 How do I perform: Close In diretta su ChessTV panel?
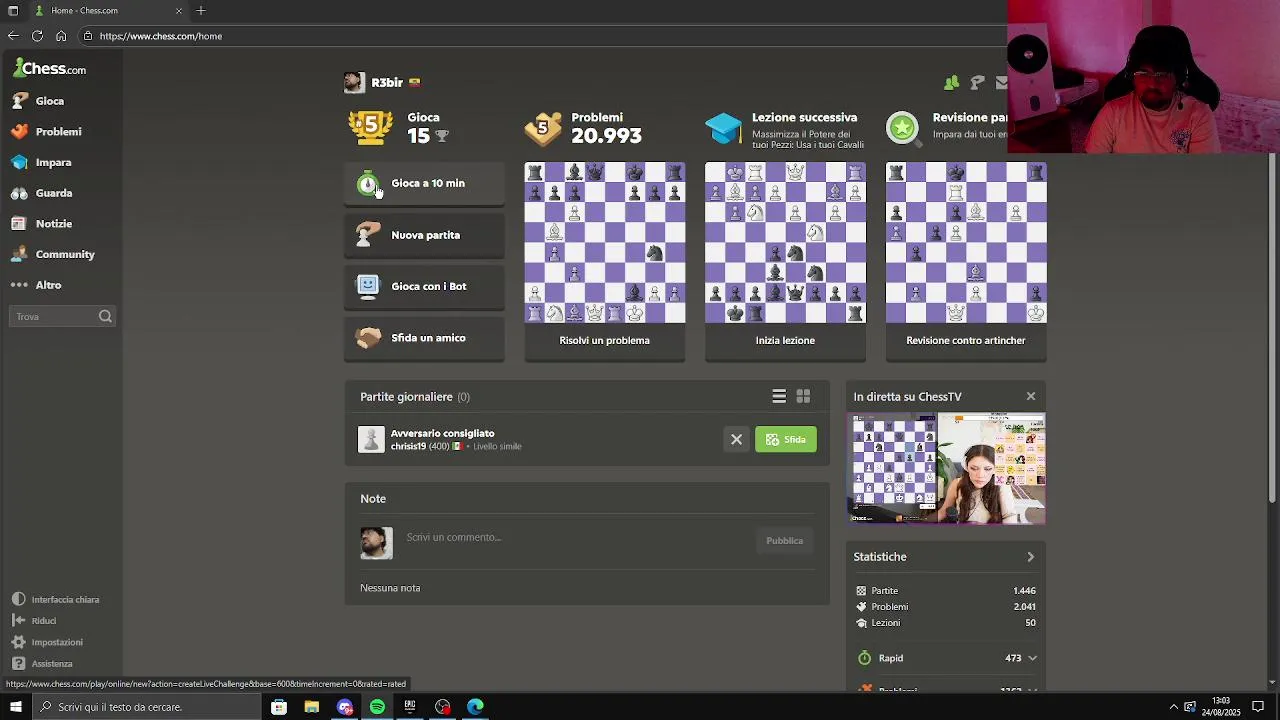pos(1031,397)
